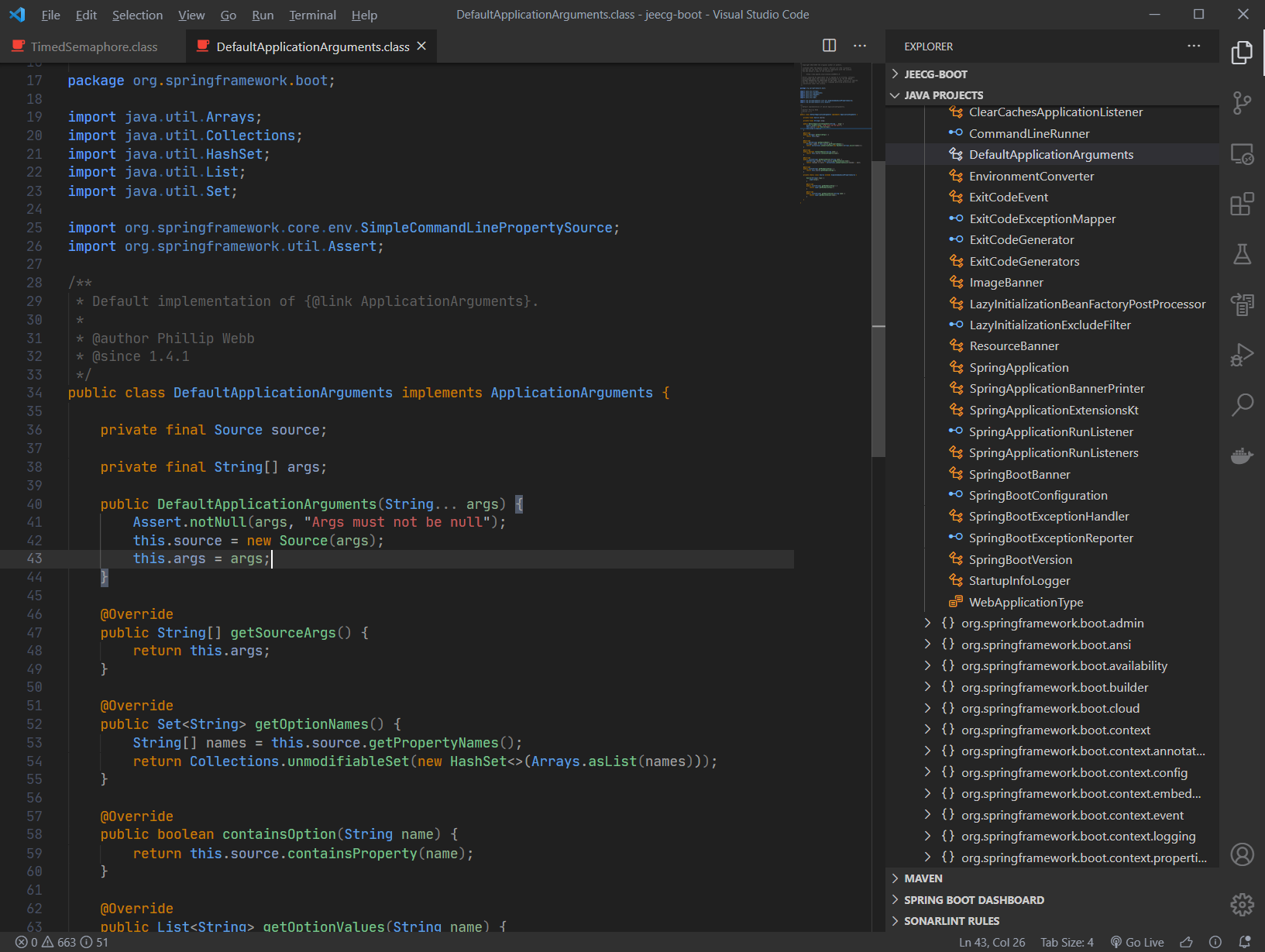This screenshot has height=952, width=1265.
Task: Select the LazyInitializationExcludeFilter item
Action: [1052, 325]
